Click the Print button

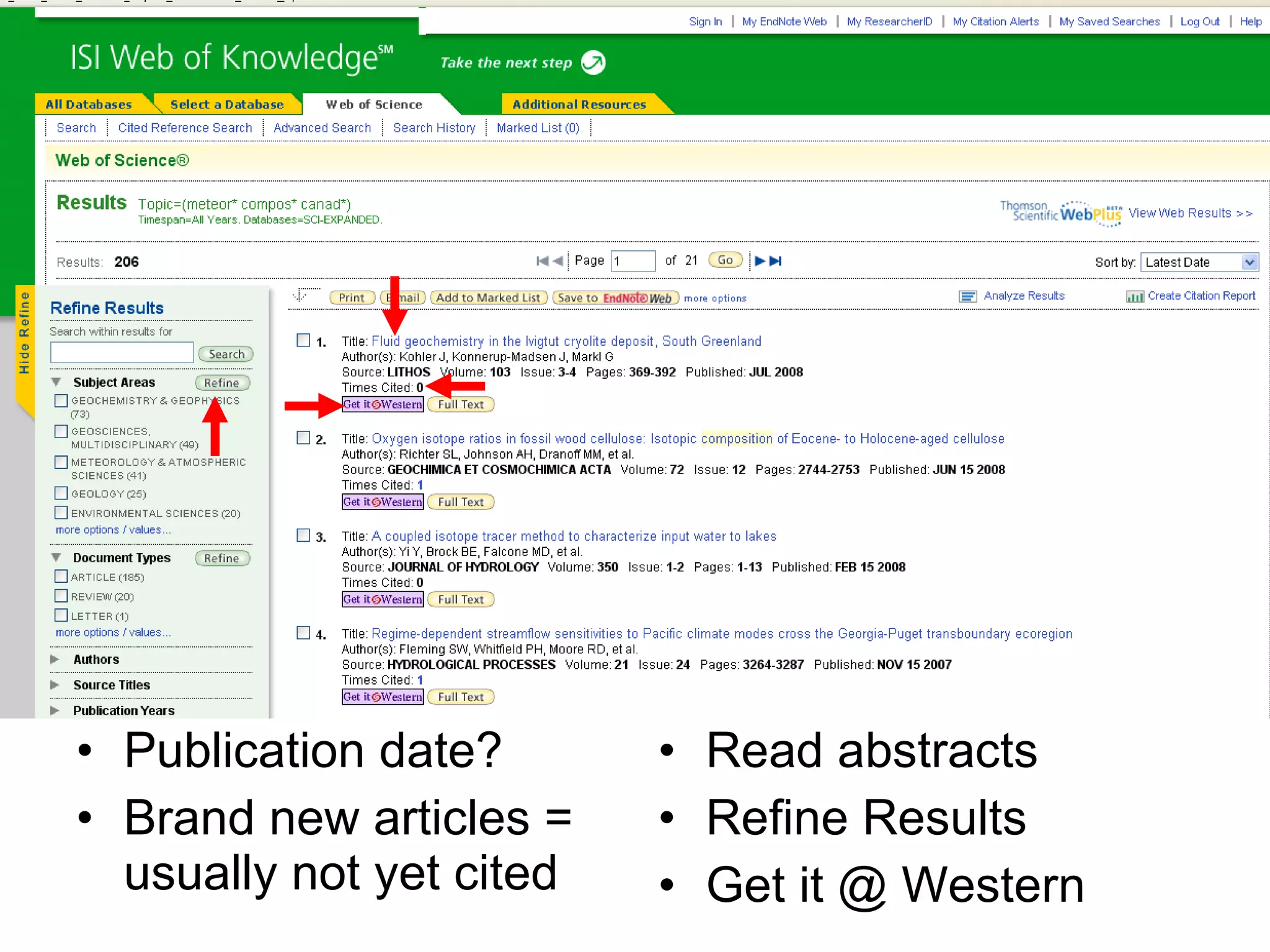(352, 297)
